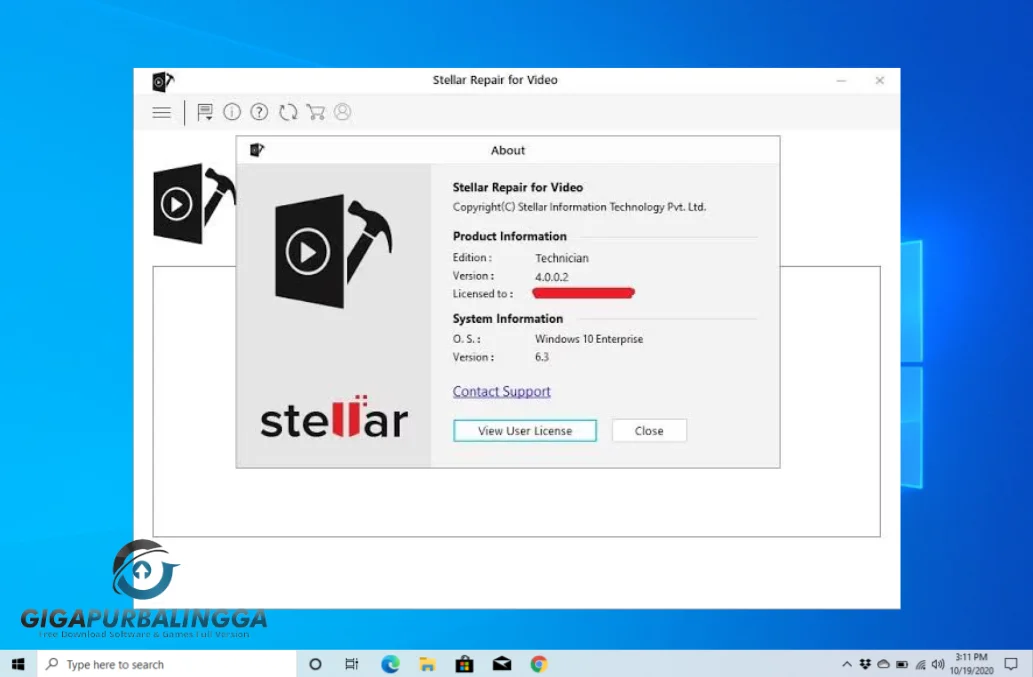Viewport: 1033px width, 677px height.
Task: Click the taskbar search box
Action: tap(167, 664)
